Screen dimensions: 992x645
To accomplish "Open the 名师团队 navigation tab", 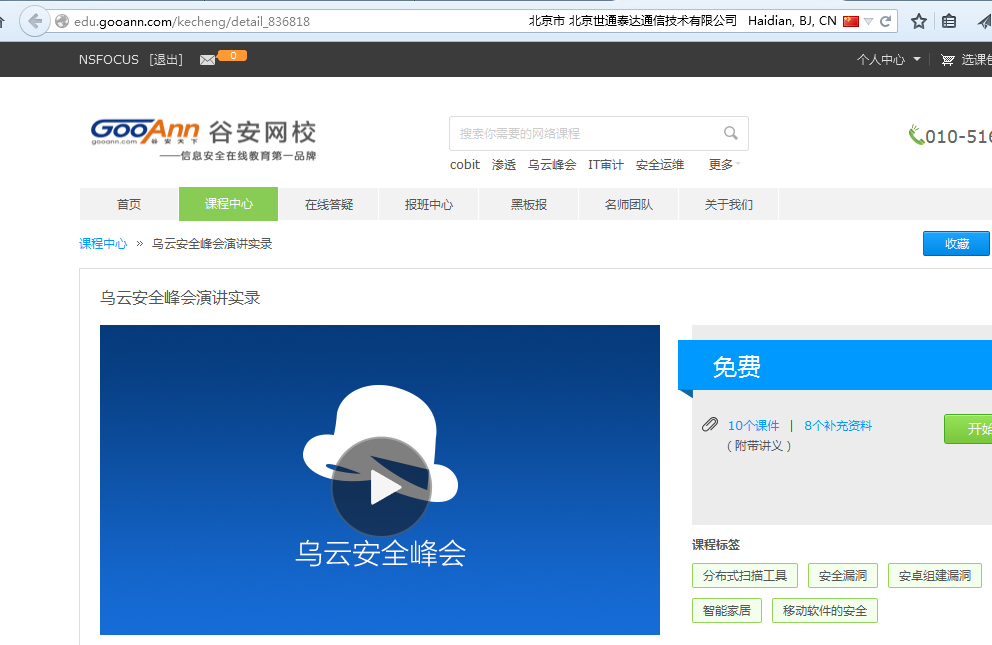I will [629, 204].
